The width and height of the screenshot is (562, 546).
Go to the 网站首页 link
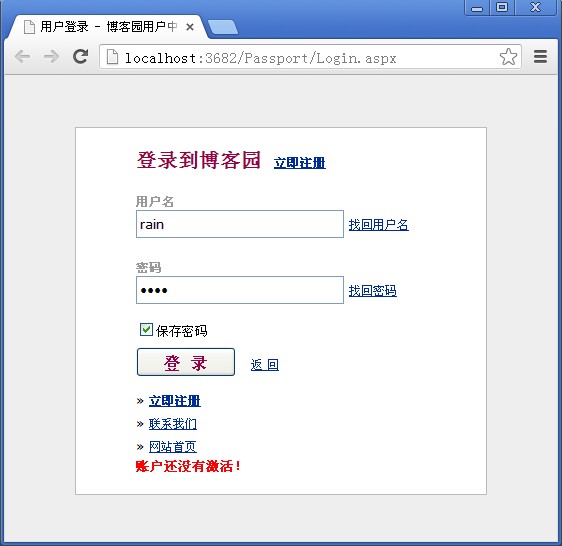[173, 447]
